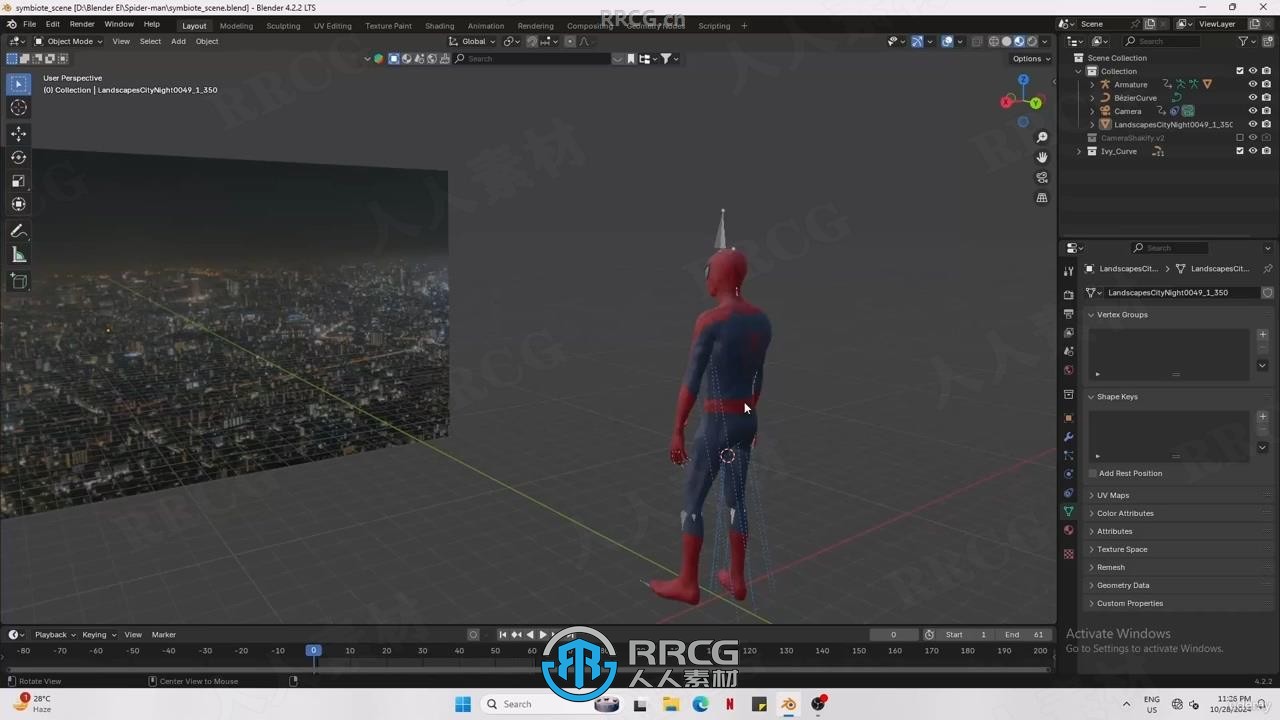This screenshot has height=720, width=1280.
Task: Select the Cursor tool in the viewport toolbar
Action: pos(18,108)
